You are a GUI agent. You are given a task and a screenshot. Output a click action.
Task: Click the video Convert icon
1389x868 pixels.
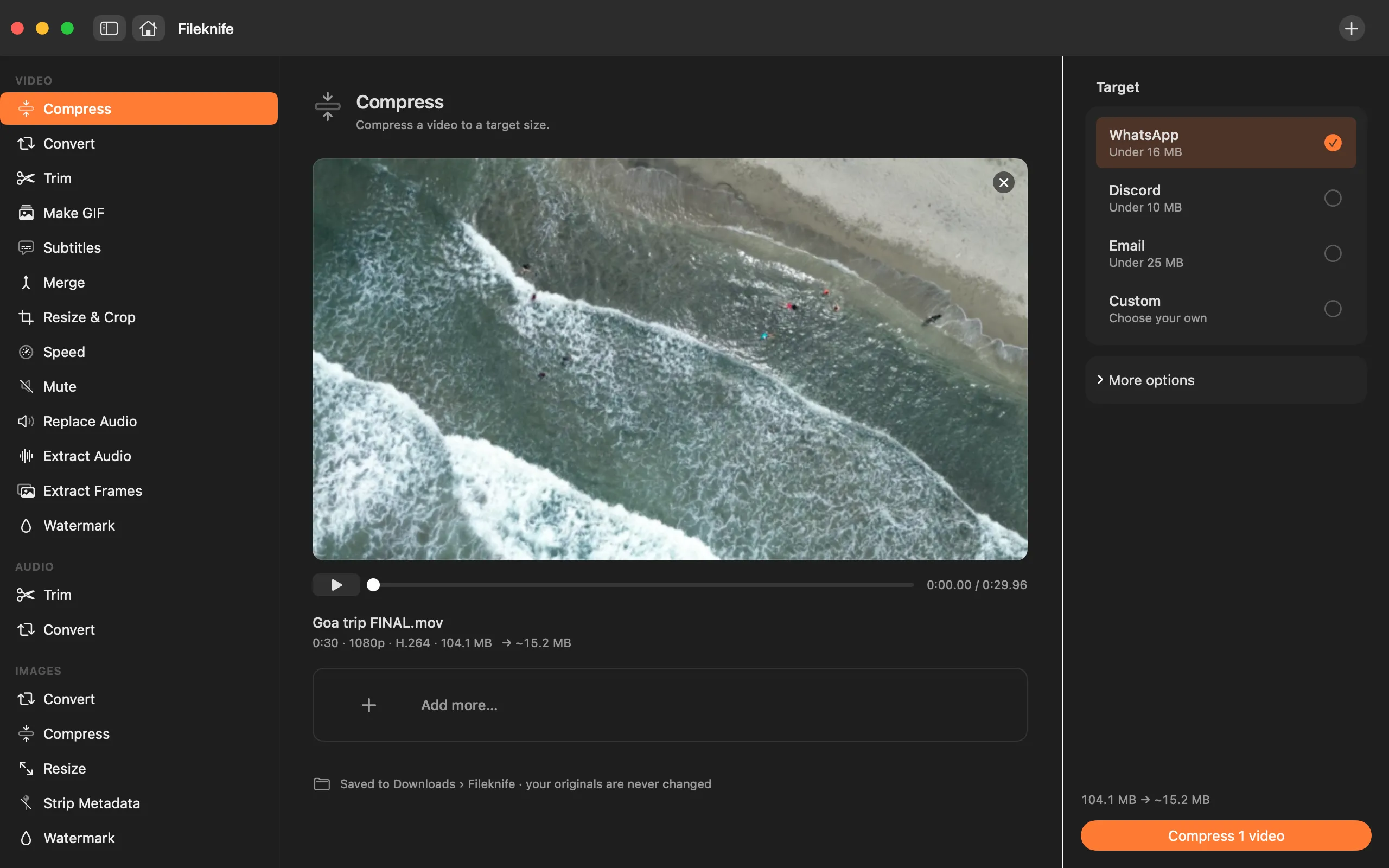[26, 143]
